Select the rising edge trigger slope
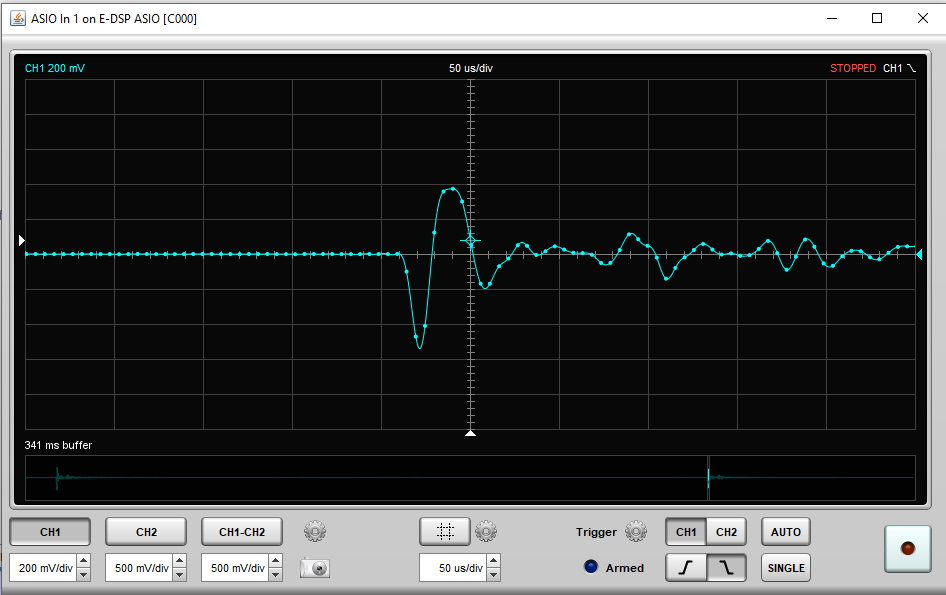The image size is (946, 595). [686, 568]
